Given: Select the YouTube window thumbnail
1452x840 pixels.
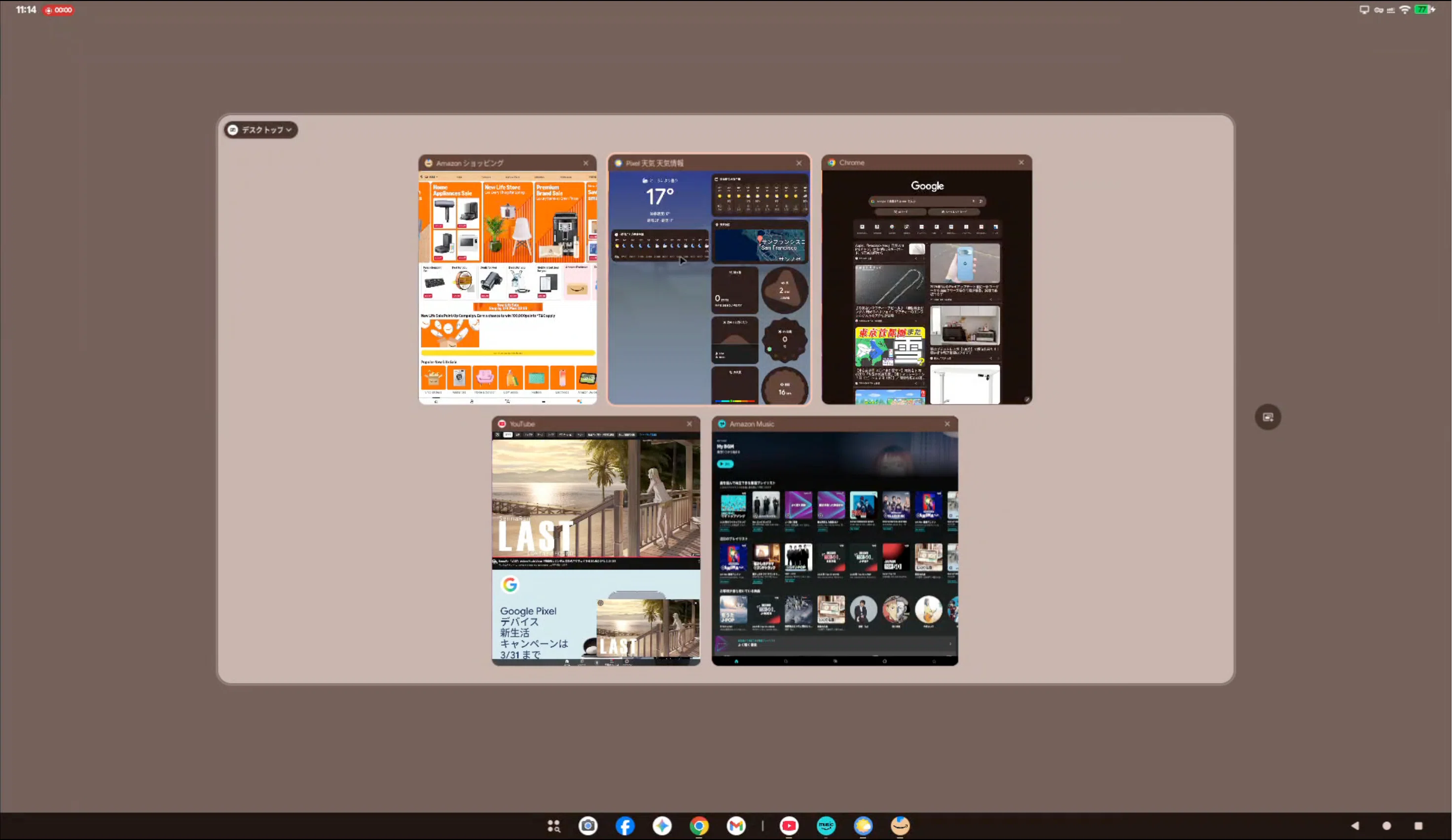Looking at the screenshot, I should 596,548.
